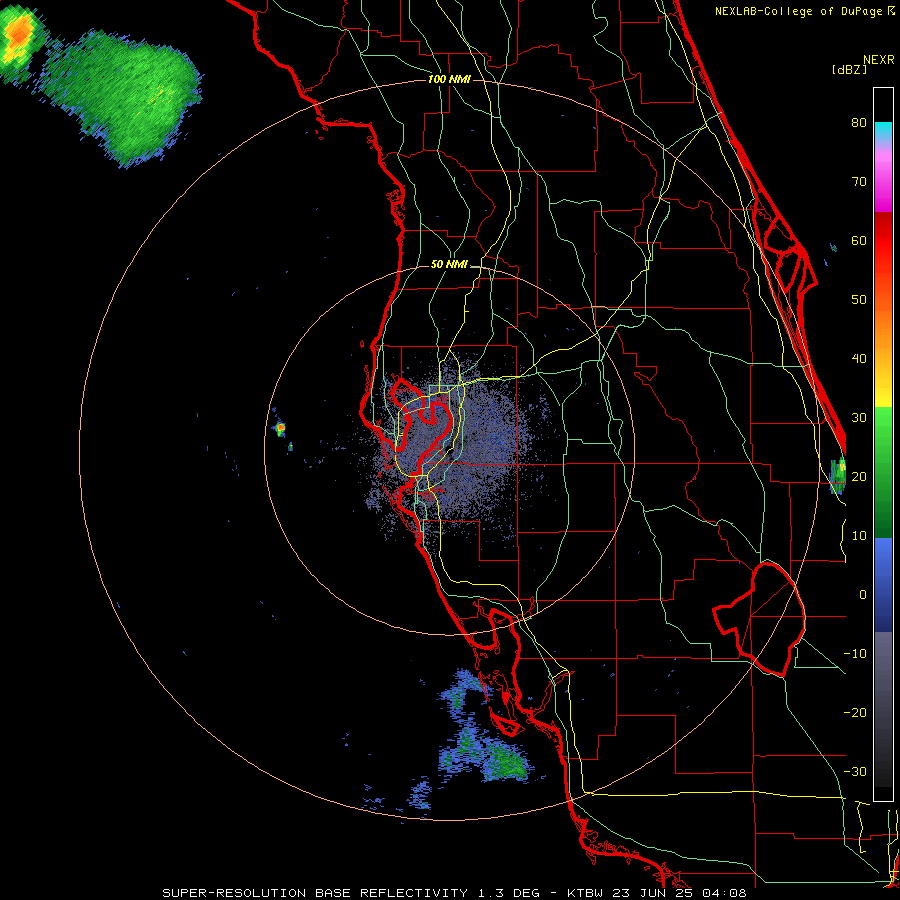
Task: Click the 'KTBW' radar site identifier
Action: pos(586,893)
